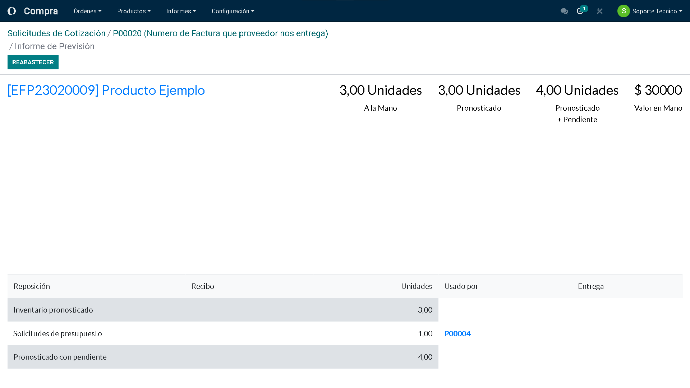Open the P00004 order link
Screen dimensions: 690x388
coord(458,333)
